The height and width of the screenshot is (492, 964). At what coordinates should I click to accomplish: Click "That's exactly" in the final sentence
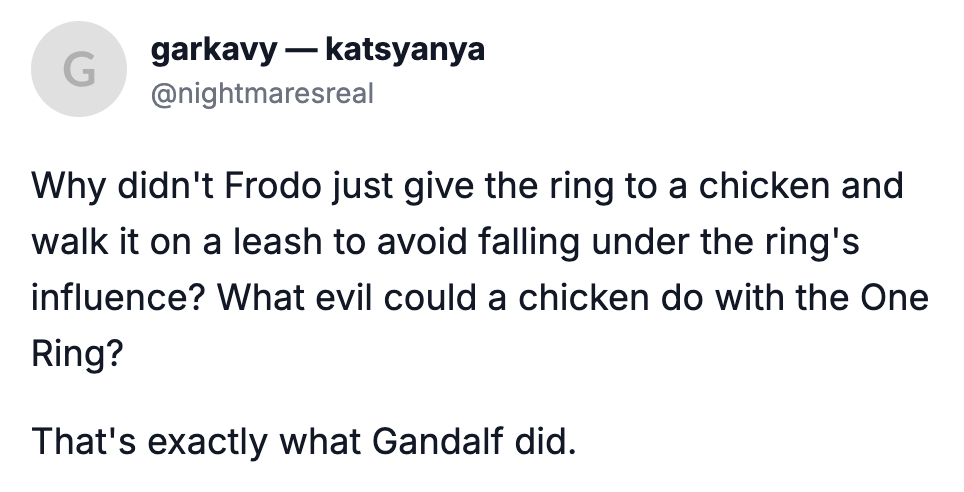(x=136, y=441)
